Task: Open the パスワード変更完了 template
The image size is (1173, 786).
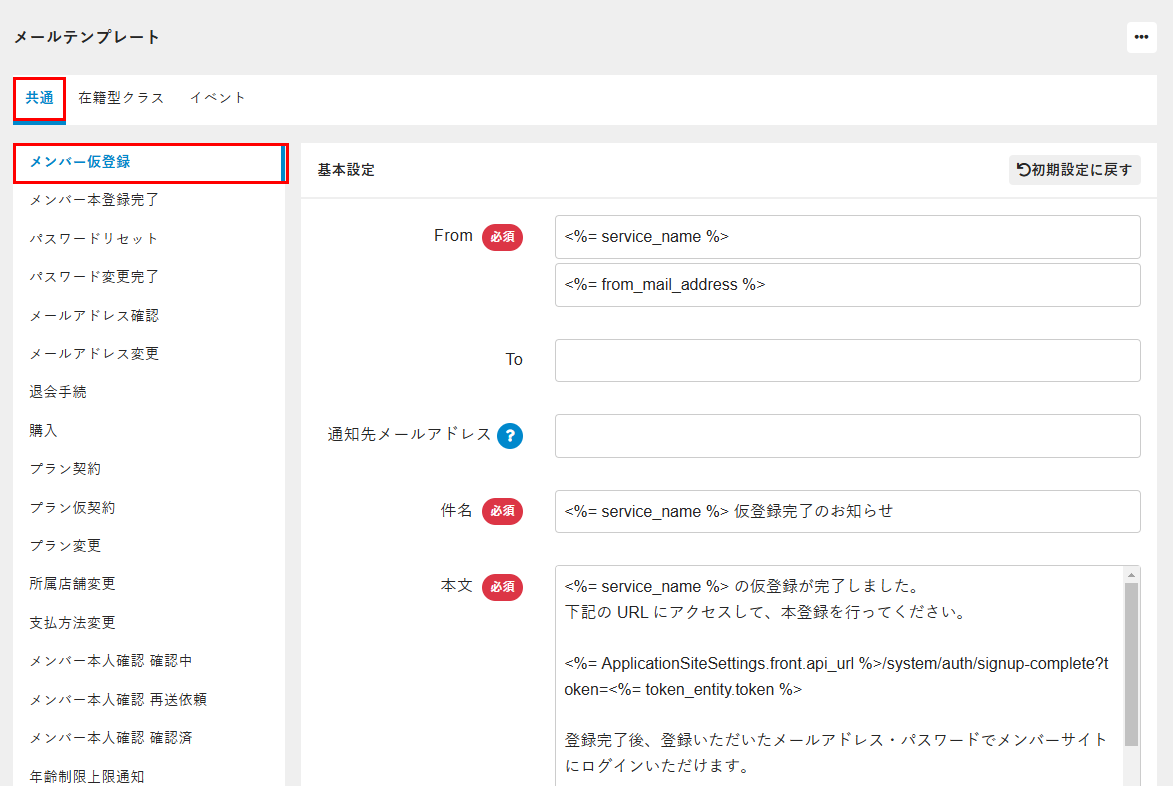Action: (x=94, y=277)
